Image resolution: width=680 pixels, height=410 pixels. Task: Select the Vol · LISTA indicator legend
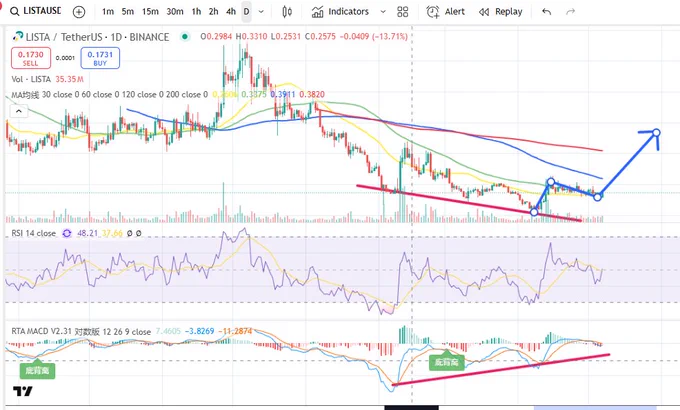(31, 79)
